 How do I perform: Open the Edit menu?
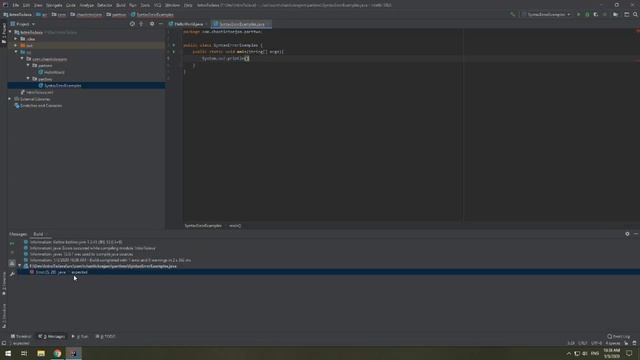click(26, 5)
